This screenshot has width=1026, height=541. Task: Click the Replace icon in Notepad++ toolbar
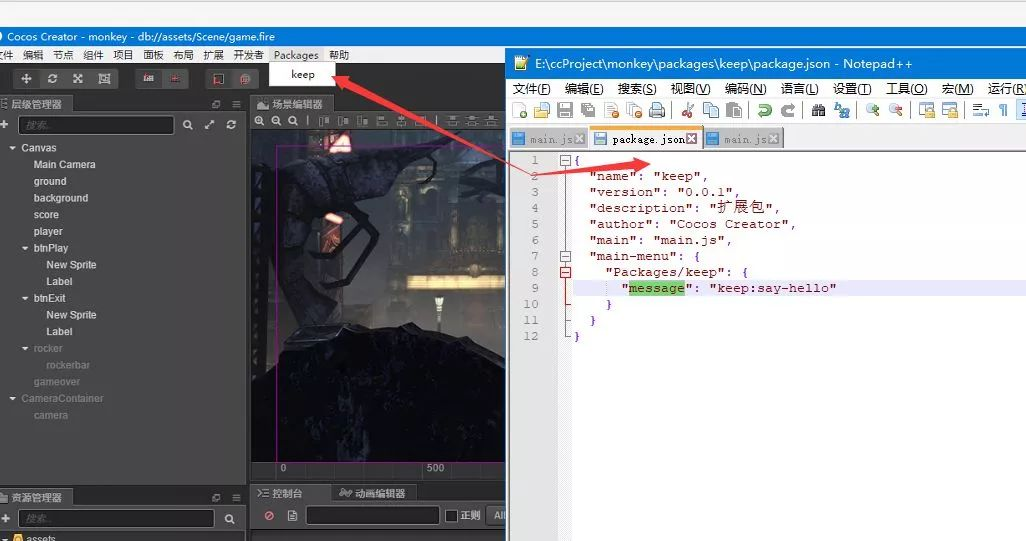[x=841, y=110]
